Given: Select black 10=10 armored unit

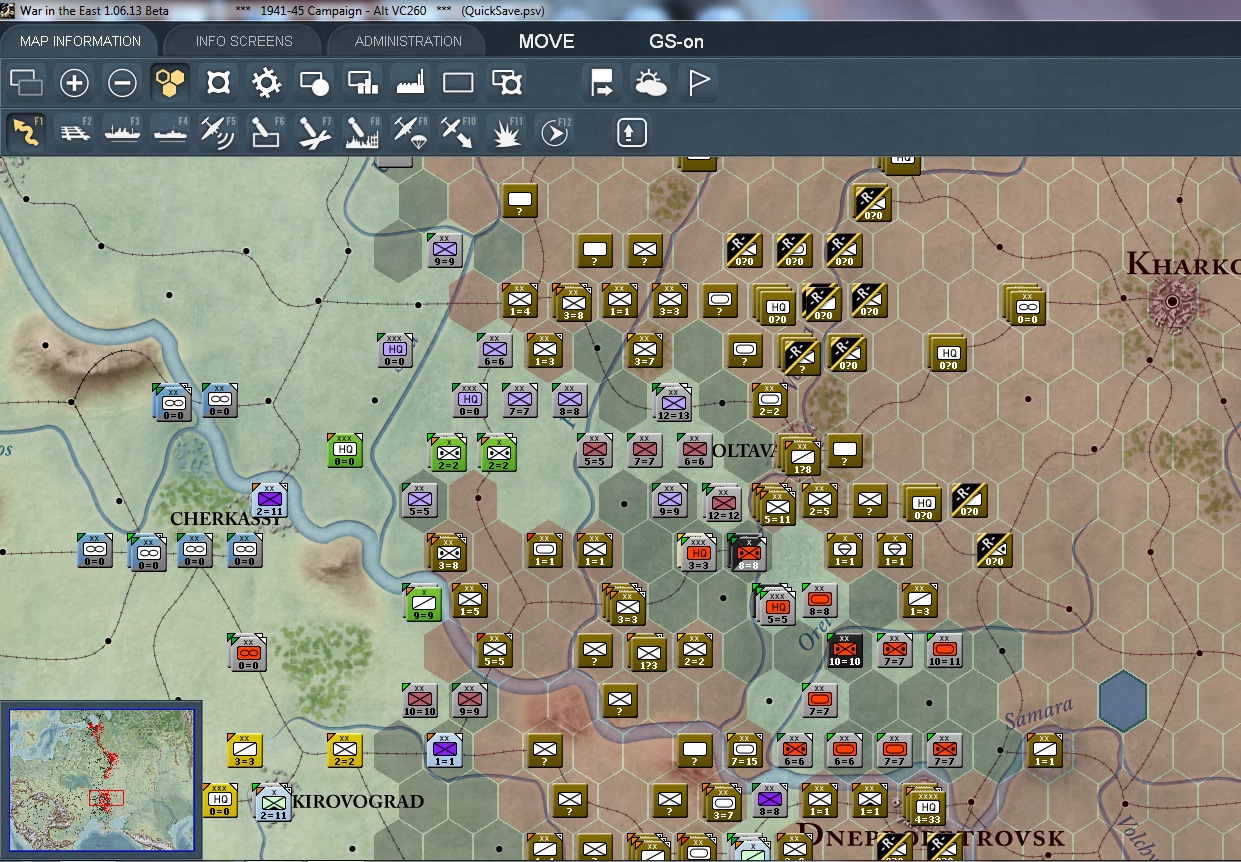Looking at the screenshot, I should (x=844, y=649).
